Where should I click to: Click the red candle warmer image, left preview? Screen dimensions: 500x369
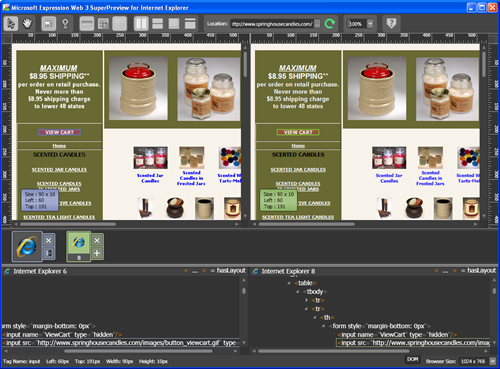click(138, 88)
